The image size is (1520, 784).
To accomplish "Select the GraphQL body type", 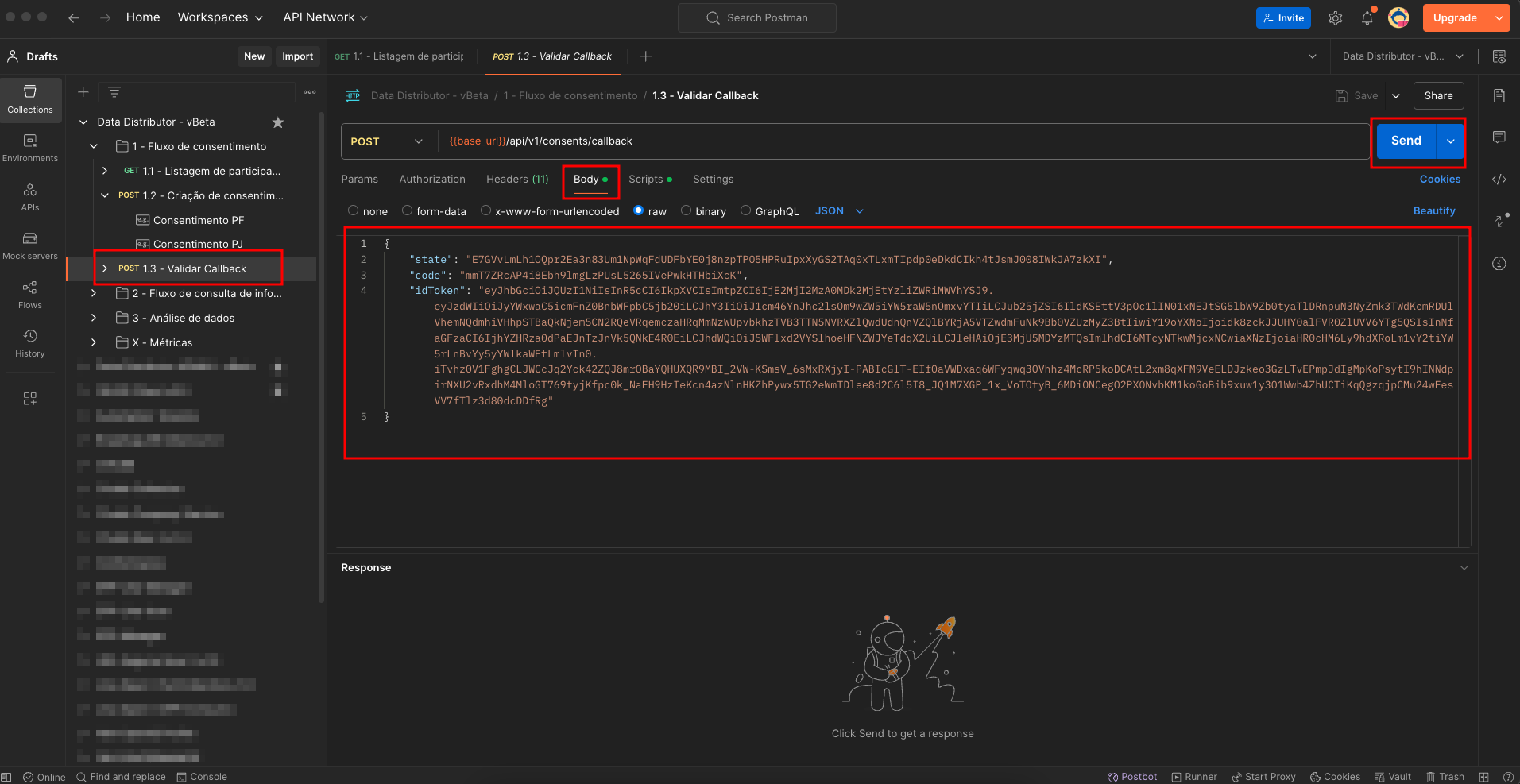I will pyautogui.click(x=745, y=210).
